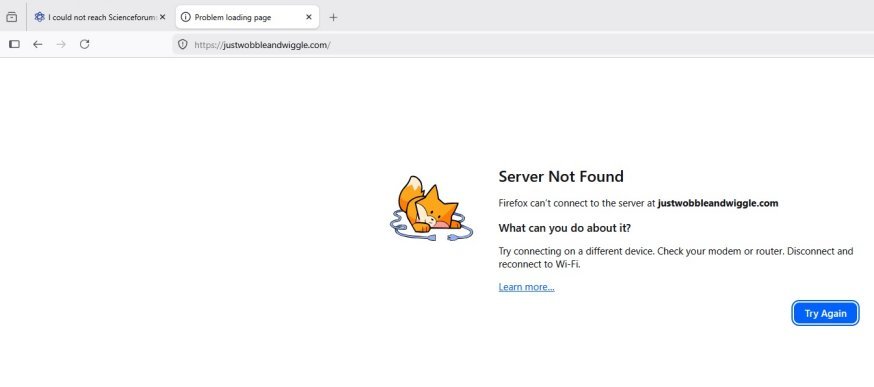Go forward to next page
Image resolution: width=874 pixels, height=387 pixels.
point(61,44)
